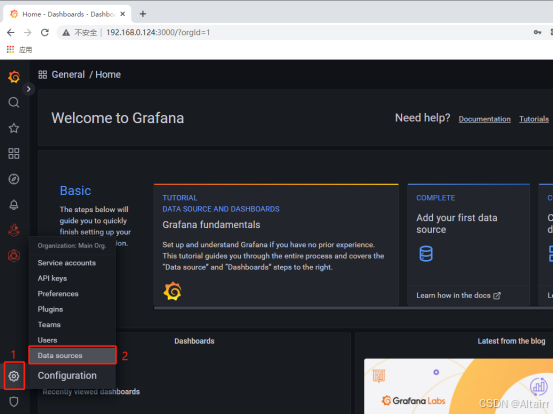Screen dimensions: 553x415
Task: Open Alerting bell icon
Action: pos(14,205)
